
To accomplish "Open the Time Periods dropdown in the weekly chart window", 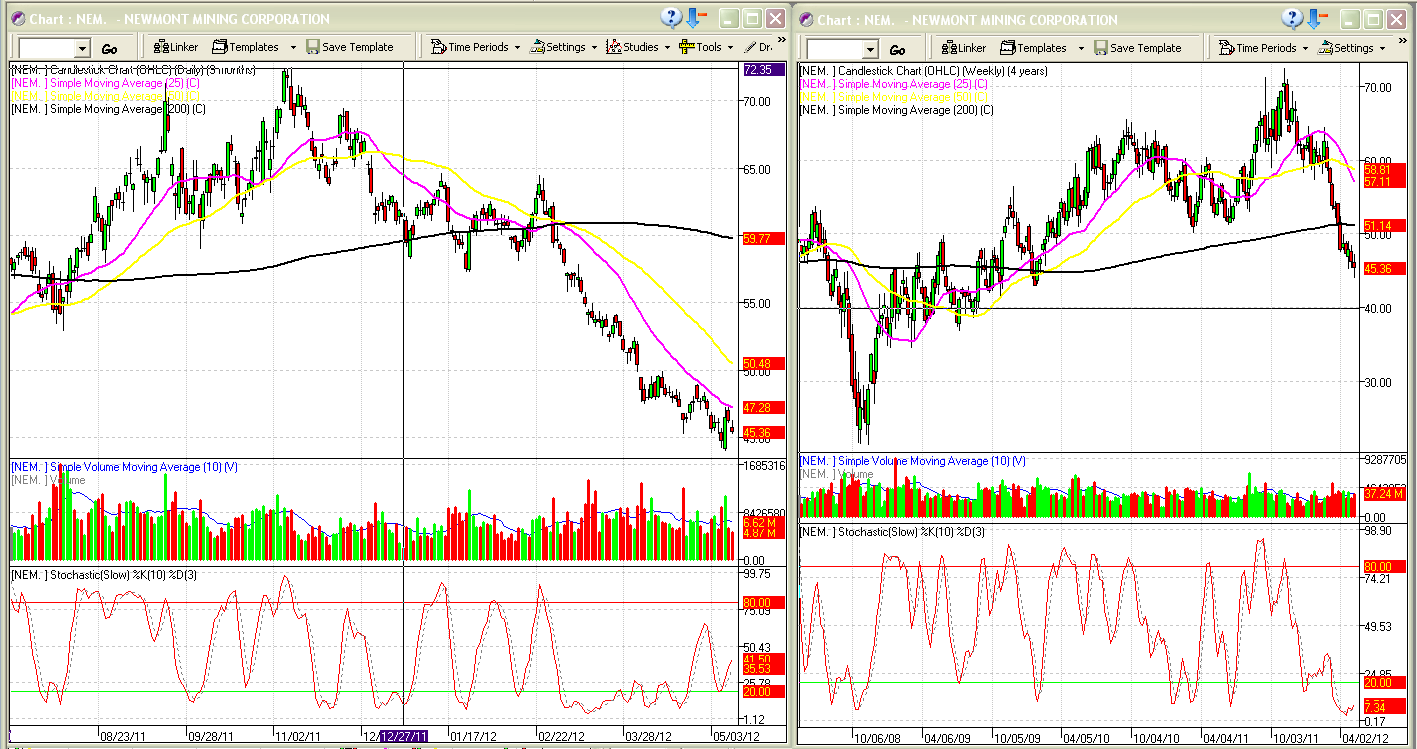I will 1264,47.
